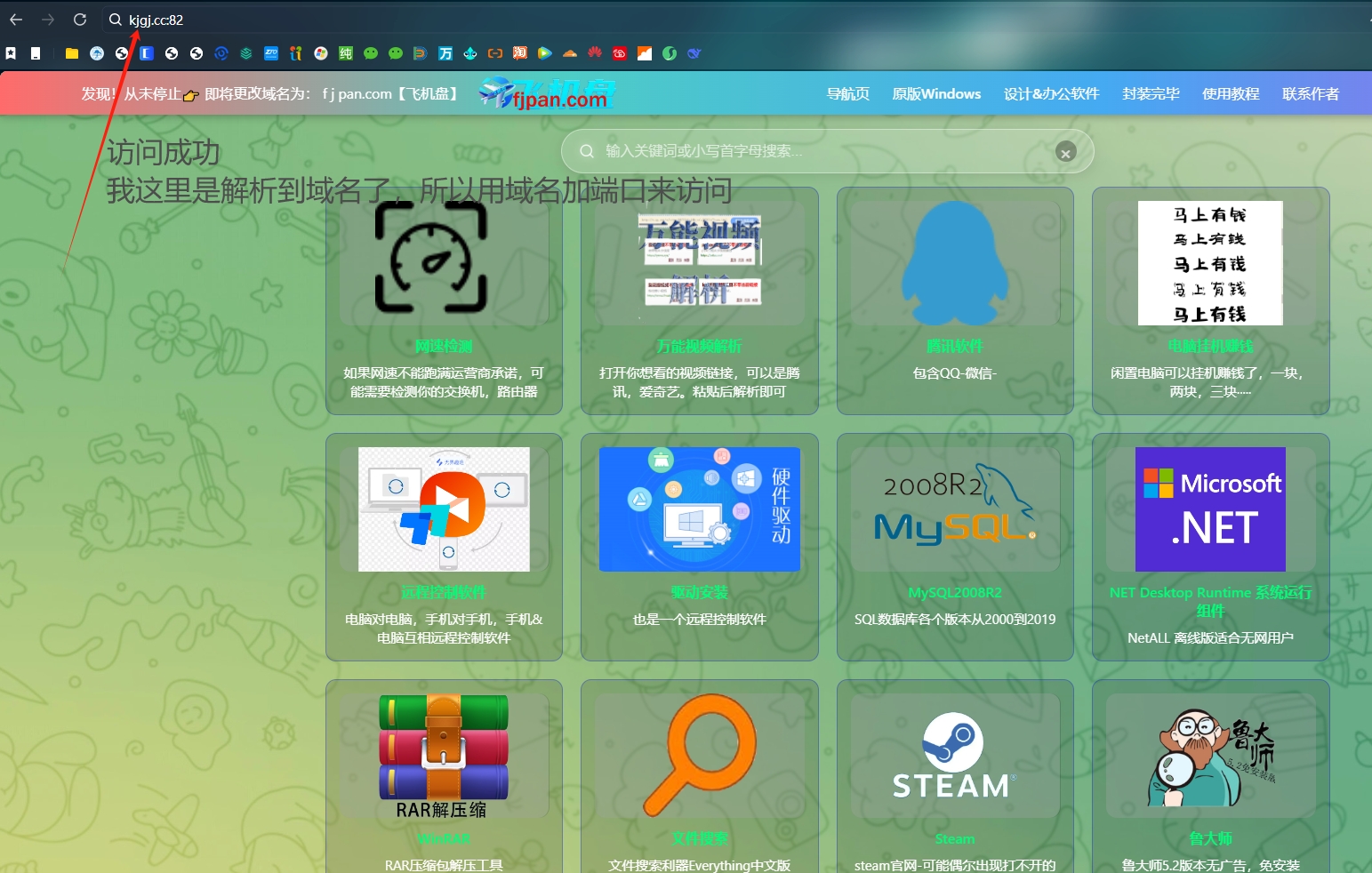This screenshot has width=1372, height=873.
Task: Open the 导航页 menu item
Action: coord(848,93)
